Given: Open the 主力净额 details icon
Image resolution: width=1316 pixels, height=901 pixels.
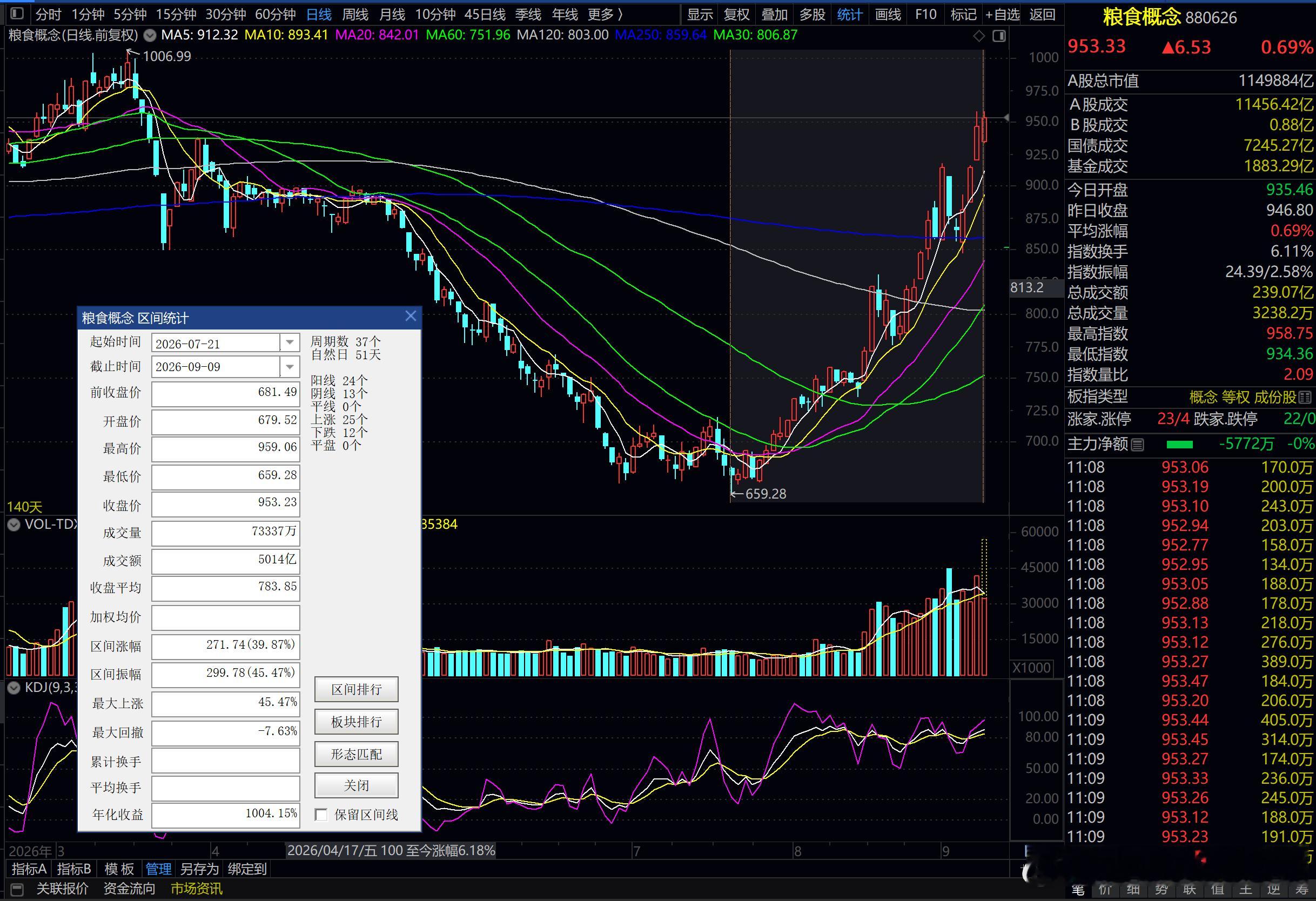Looking at the screenshot, I should click(1137, 445).
